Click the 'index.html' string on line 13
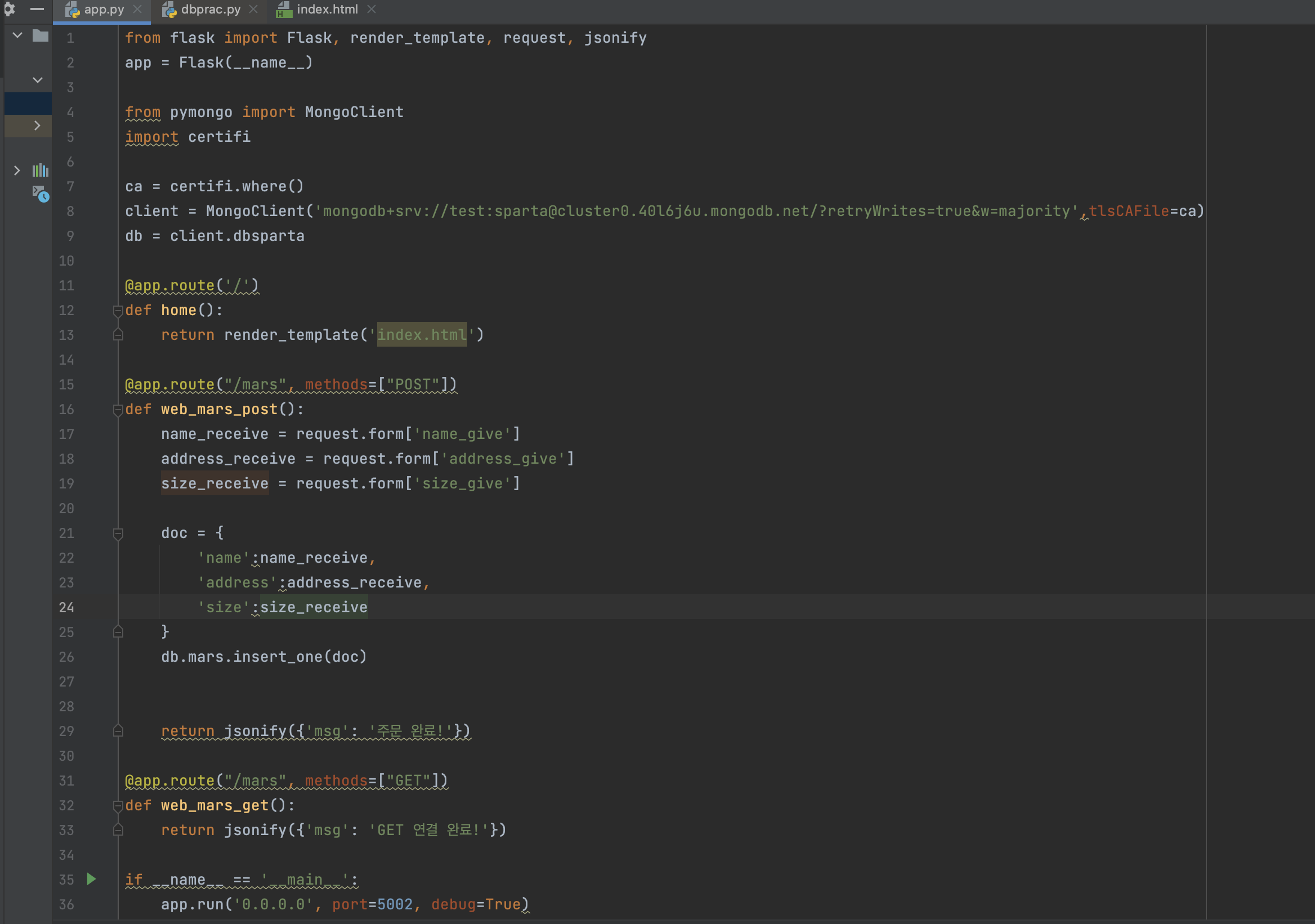 (x=422, y=335)
